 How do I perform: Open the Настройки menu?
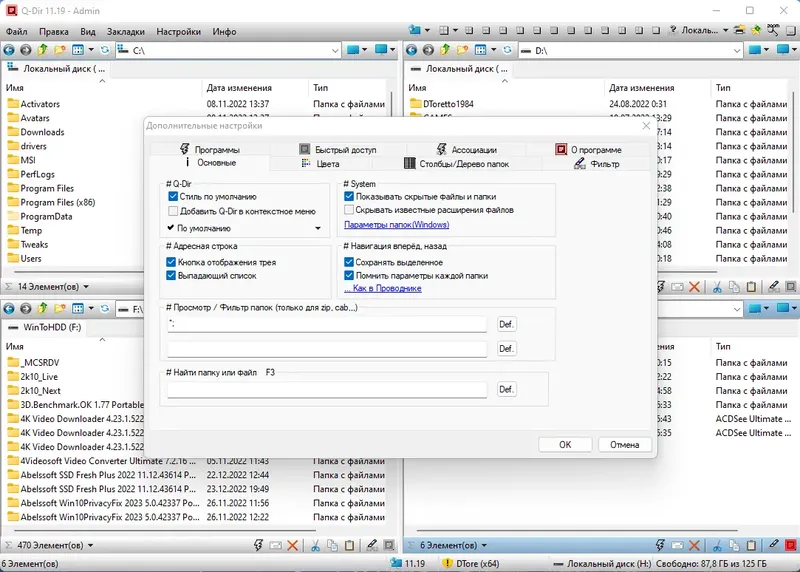tap(179, 32)
